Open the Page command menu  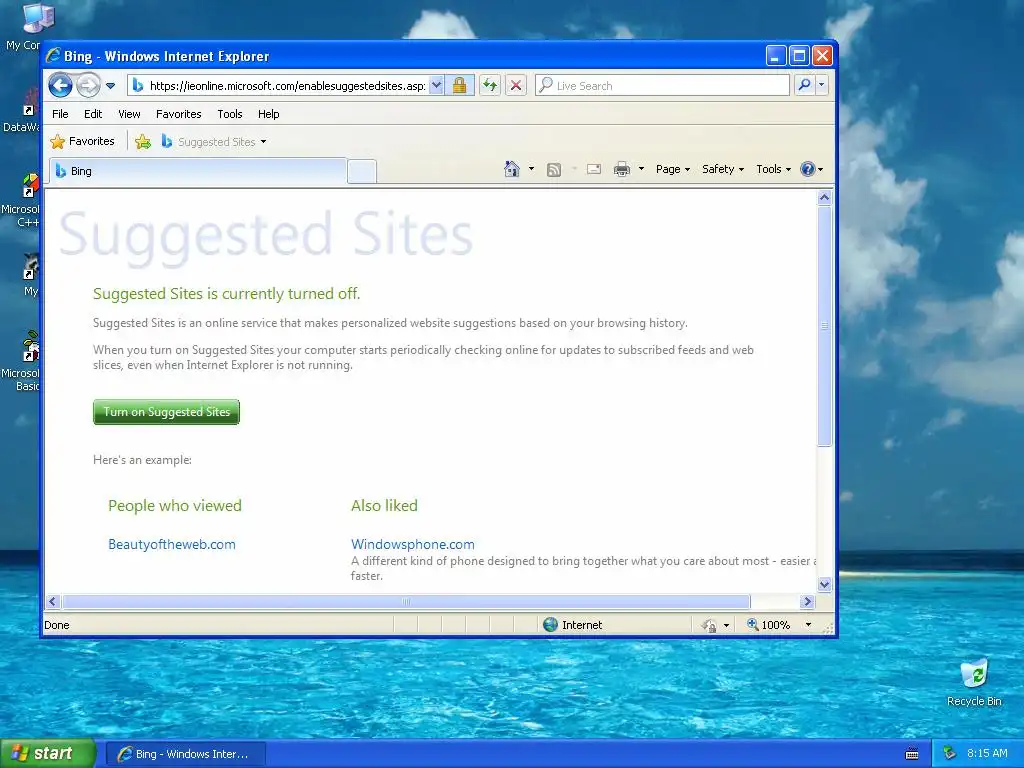[x=673, y=169]
